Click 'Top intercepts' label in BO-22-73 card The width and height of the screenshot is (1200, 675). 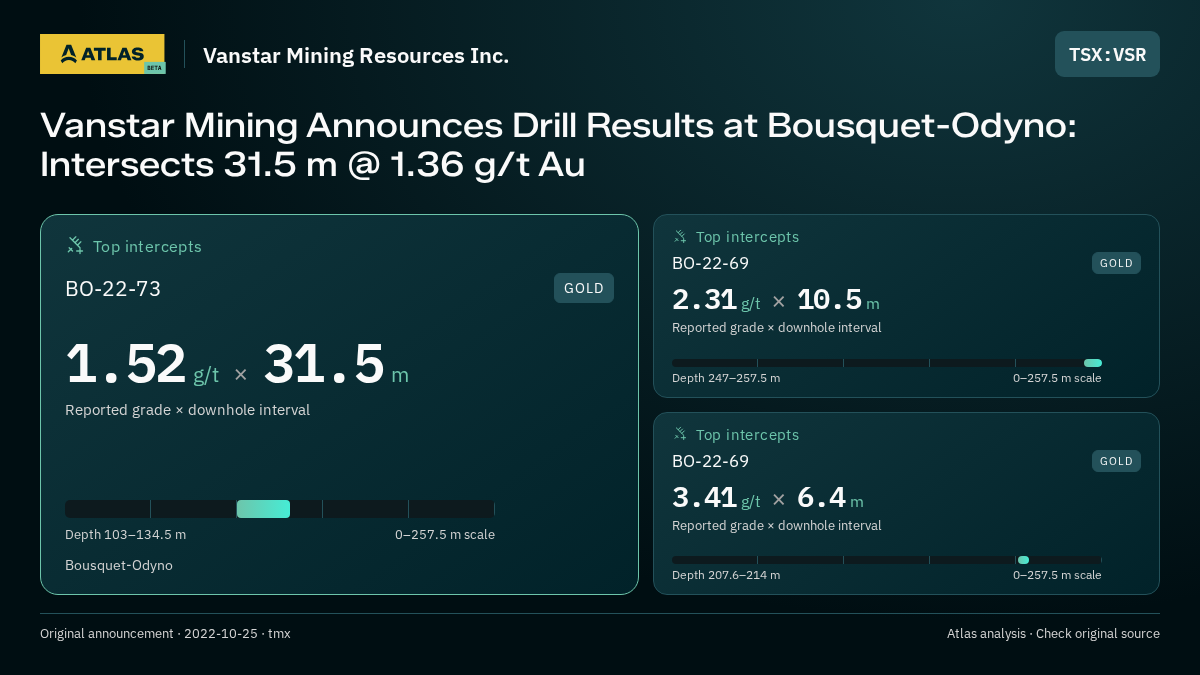(147, 246)
